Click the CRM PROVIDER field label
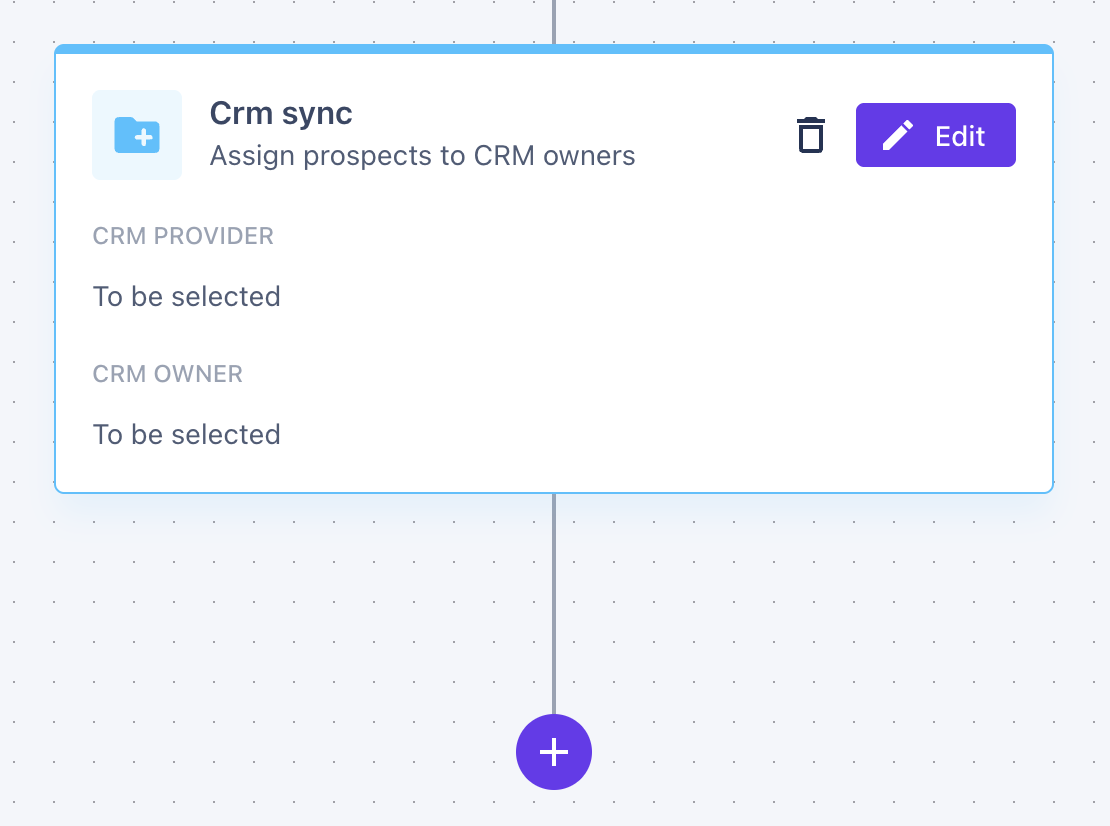1110x826 pixels. coord(183,236)
